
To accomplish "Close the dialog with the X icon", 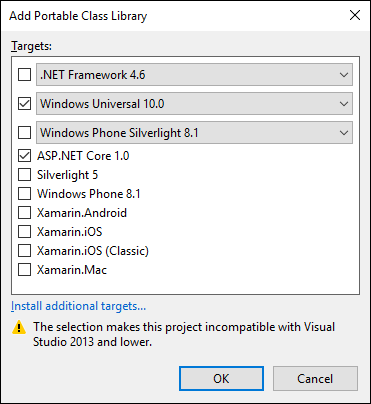I will pyautogui.click(x=355, y=15).
